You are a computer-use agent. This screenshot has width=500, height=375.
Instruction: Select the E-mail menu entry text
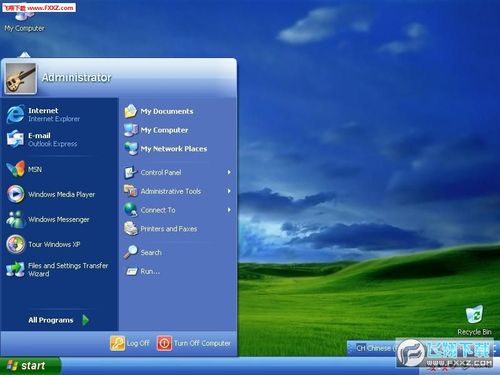point(39,135)
